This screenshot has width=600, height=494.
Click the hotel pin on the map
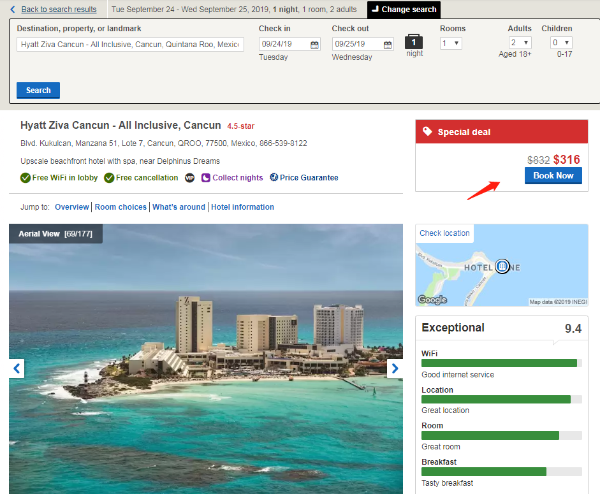[x=502, y=266]
